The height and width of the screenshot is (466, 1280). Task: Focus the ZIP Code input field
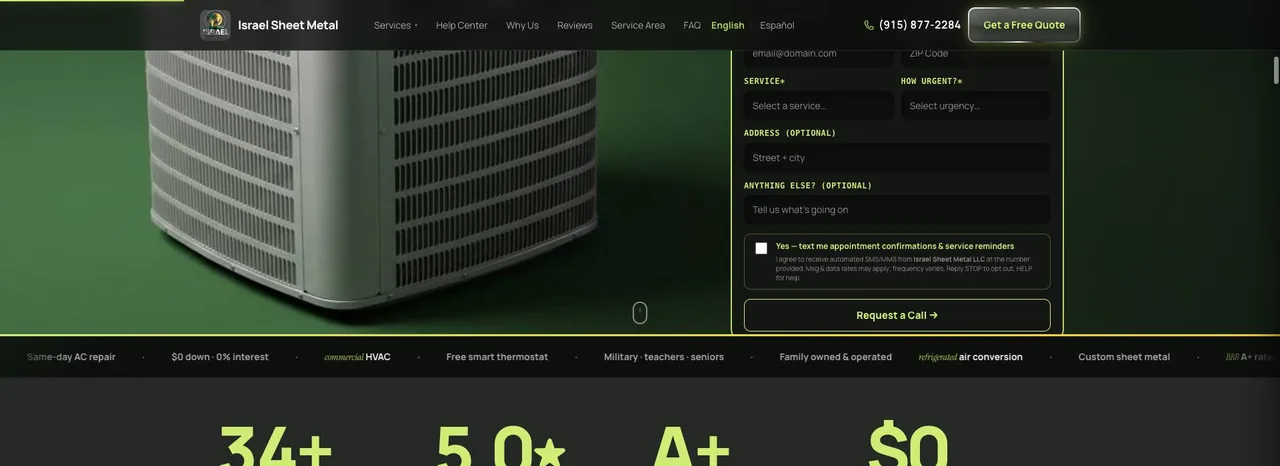coord(976,54)
